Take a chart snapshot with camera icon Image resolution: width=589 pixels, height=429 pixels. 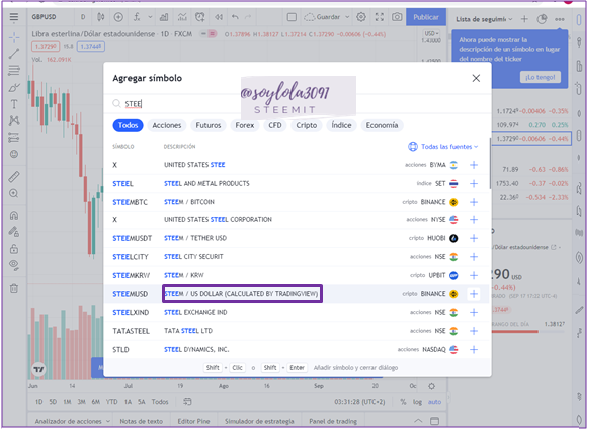click(x=397, y=17)
